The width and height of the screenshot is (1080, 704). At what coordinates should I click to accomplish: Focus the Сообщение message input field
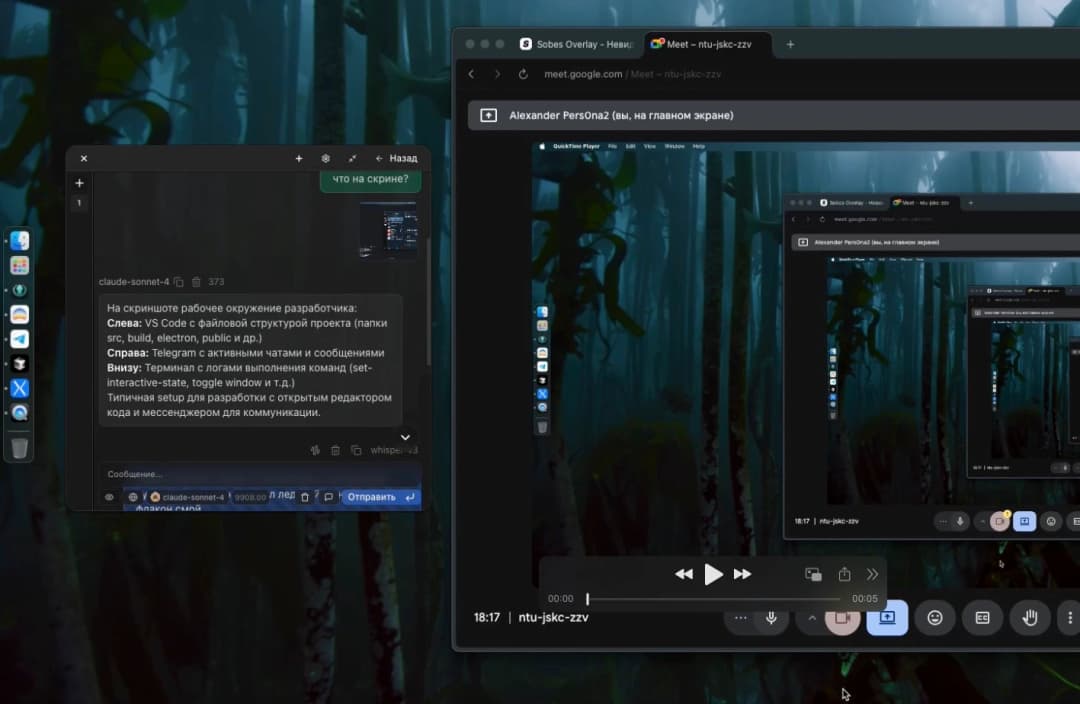click(261, 474)
